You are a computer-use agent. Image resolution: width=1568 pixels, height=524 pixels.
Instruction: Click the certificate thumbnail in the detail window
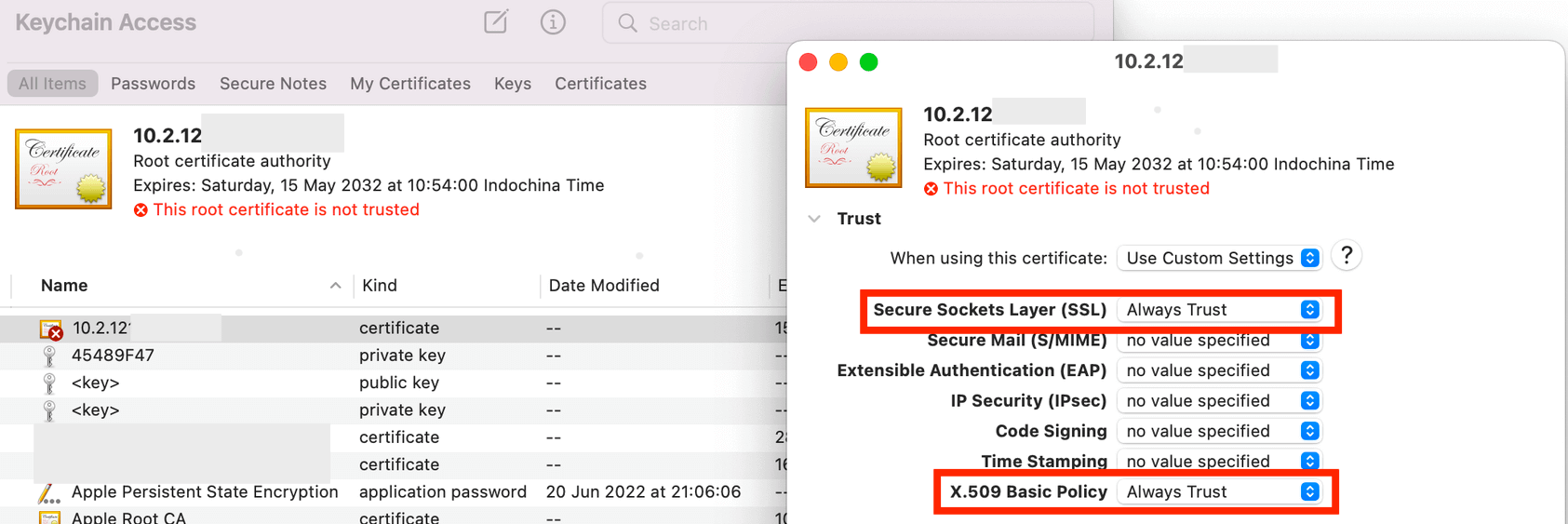(x=853, y=147)
